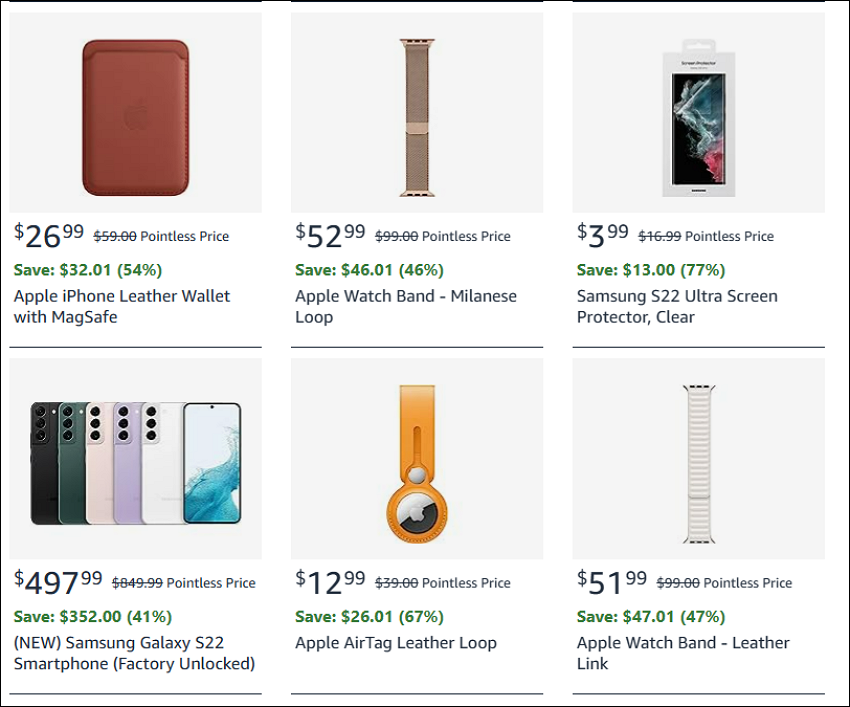
Task: Open the white Leather Link band image
Action: pyautogui.click(x=699, y=458)
